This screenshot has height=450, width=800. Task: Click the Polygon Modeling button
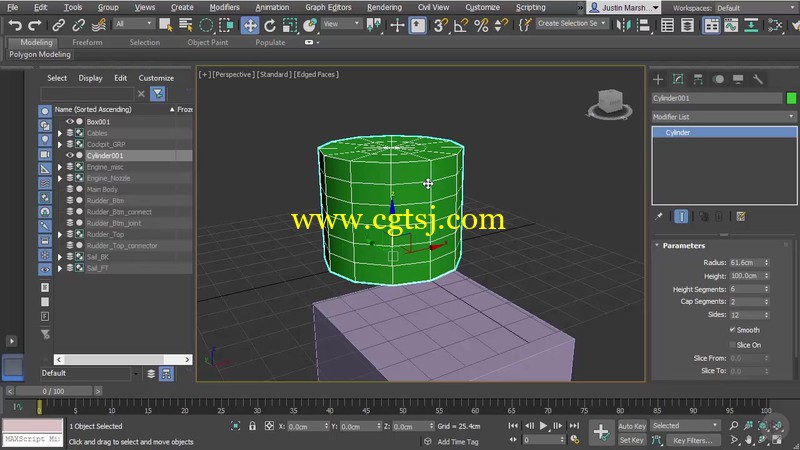40,54
